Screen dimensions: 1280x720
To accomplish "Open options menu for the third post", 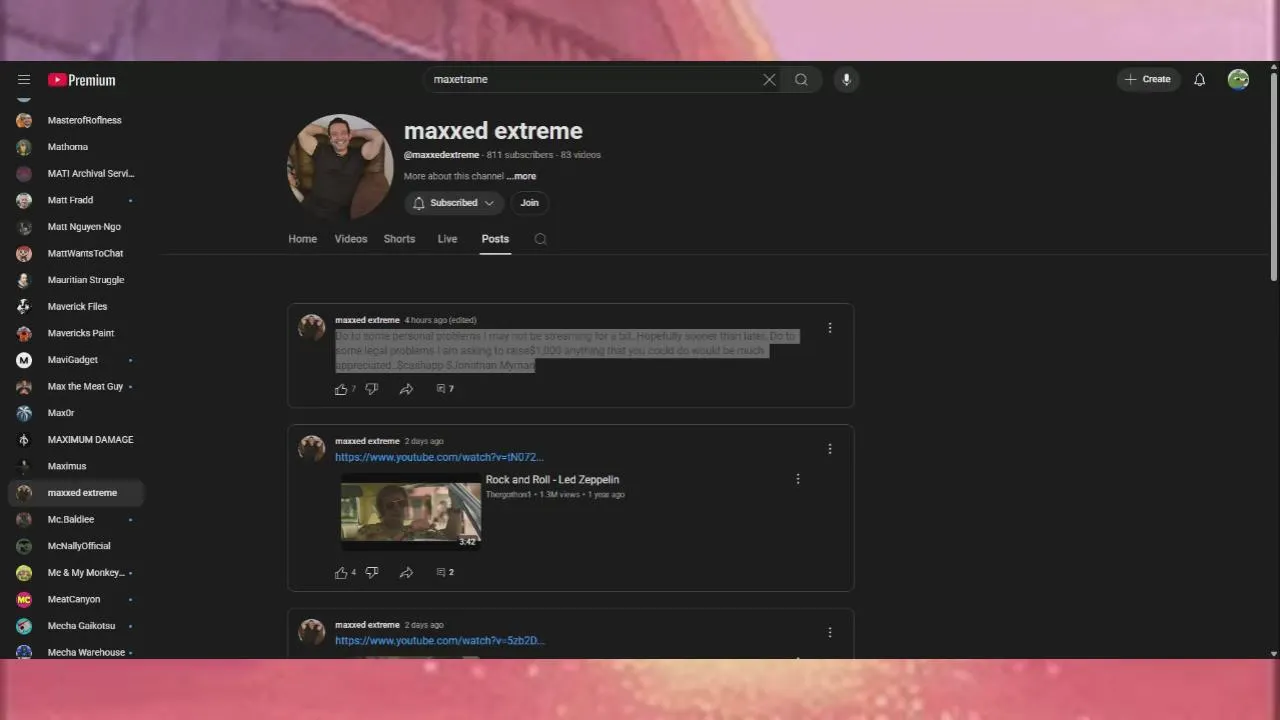I will pyautogui.click(x=829, y=633).
